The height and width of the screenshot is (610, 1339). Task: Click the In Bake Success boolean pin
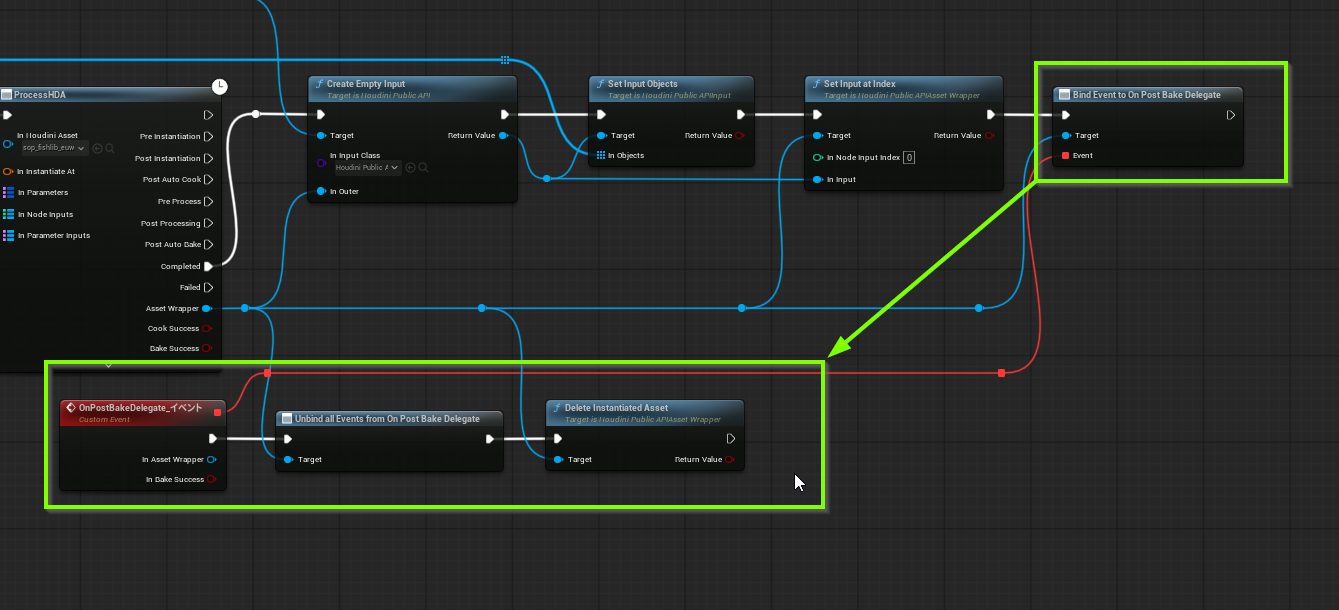pos(212,480)
